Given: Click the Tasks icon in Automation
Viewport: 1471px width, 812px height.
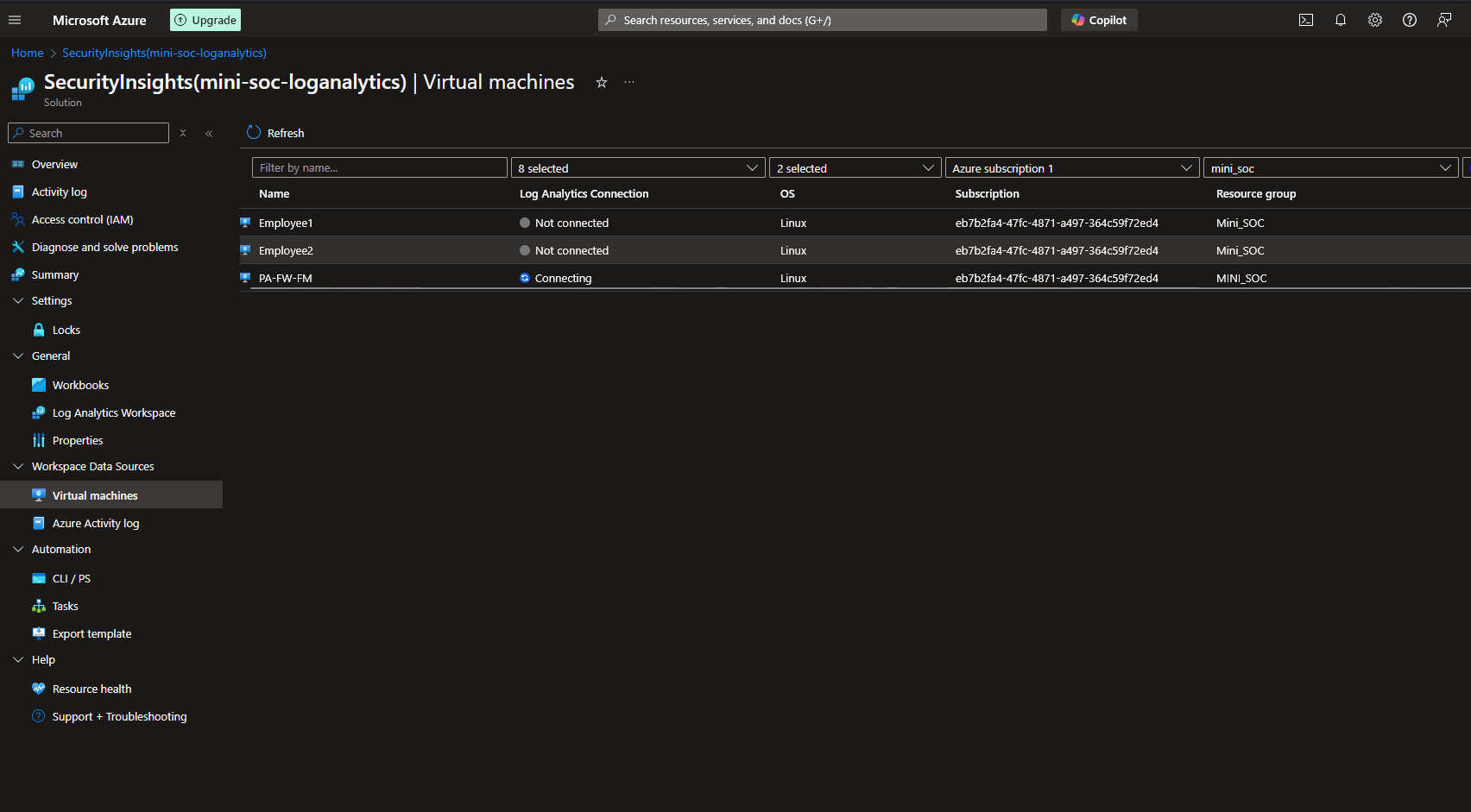Looking at the screenshot, I should tap(38, 606).
